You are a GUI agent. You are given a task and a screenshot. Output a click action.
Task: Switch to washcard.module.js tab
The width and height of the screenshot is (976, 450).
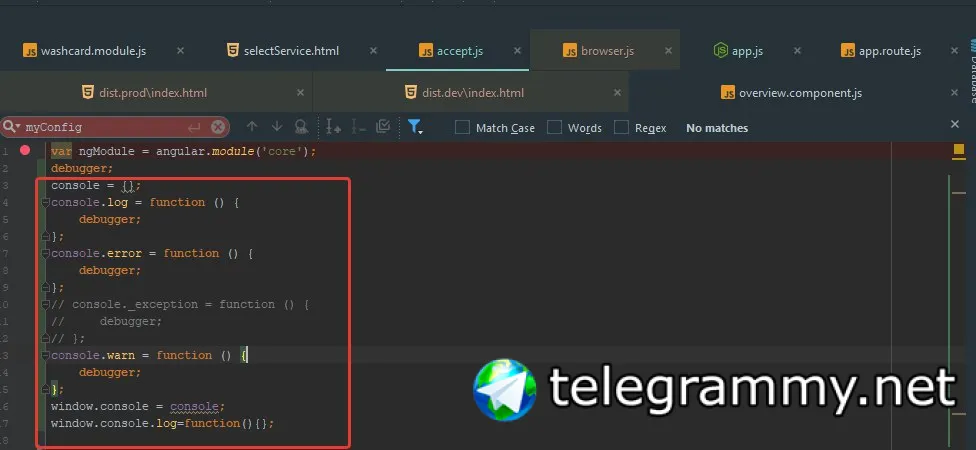coord(93,51)
